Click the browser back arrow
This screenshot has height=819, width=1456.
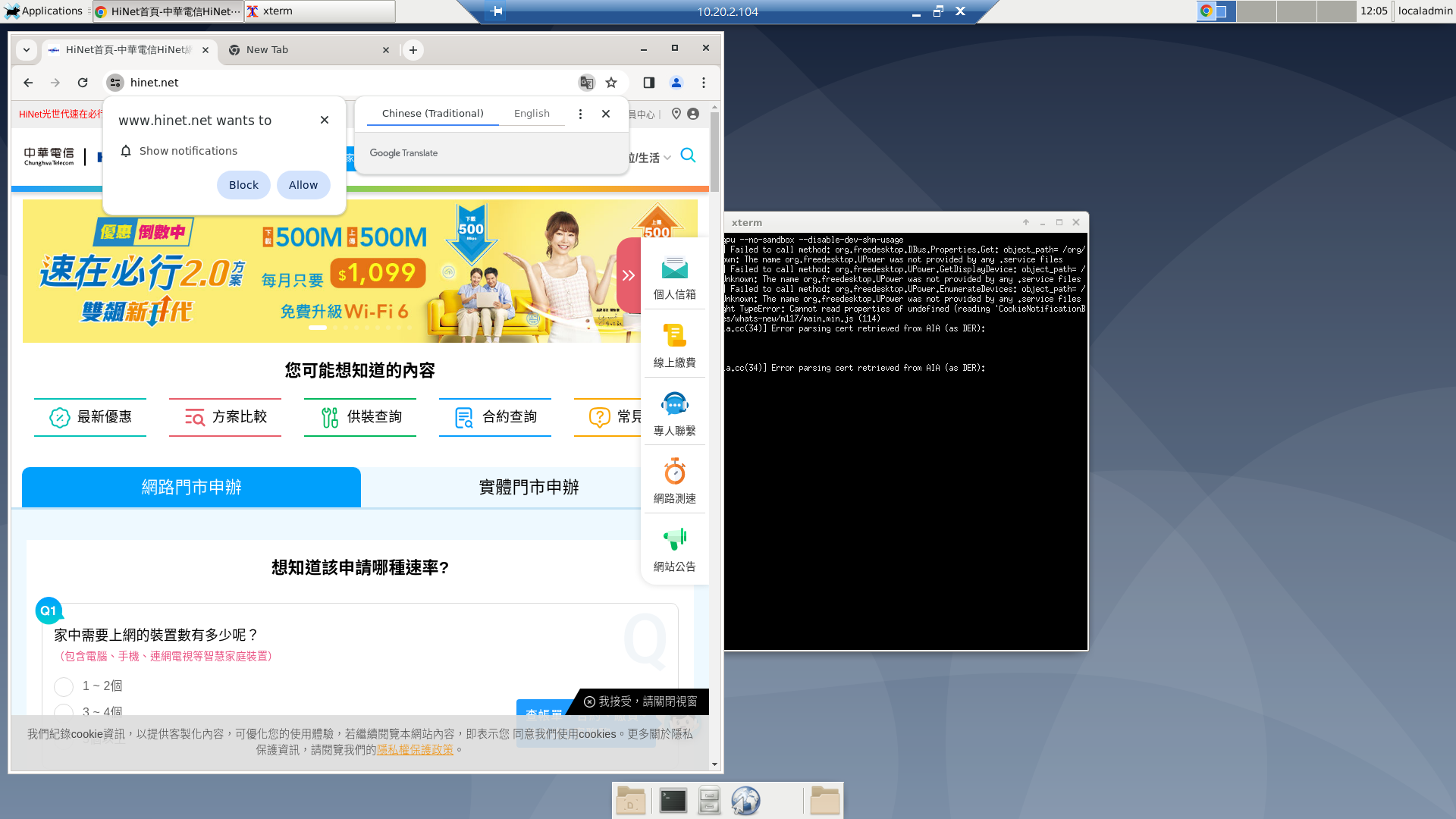(28, 83)
